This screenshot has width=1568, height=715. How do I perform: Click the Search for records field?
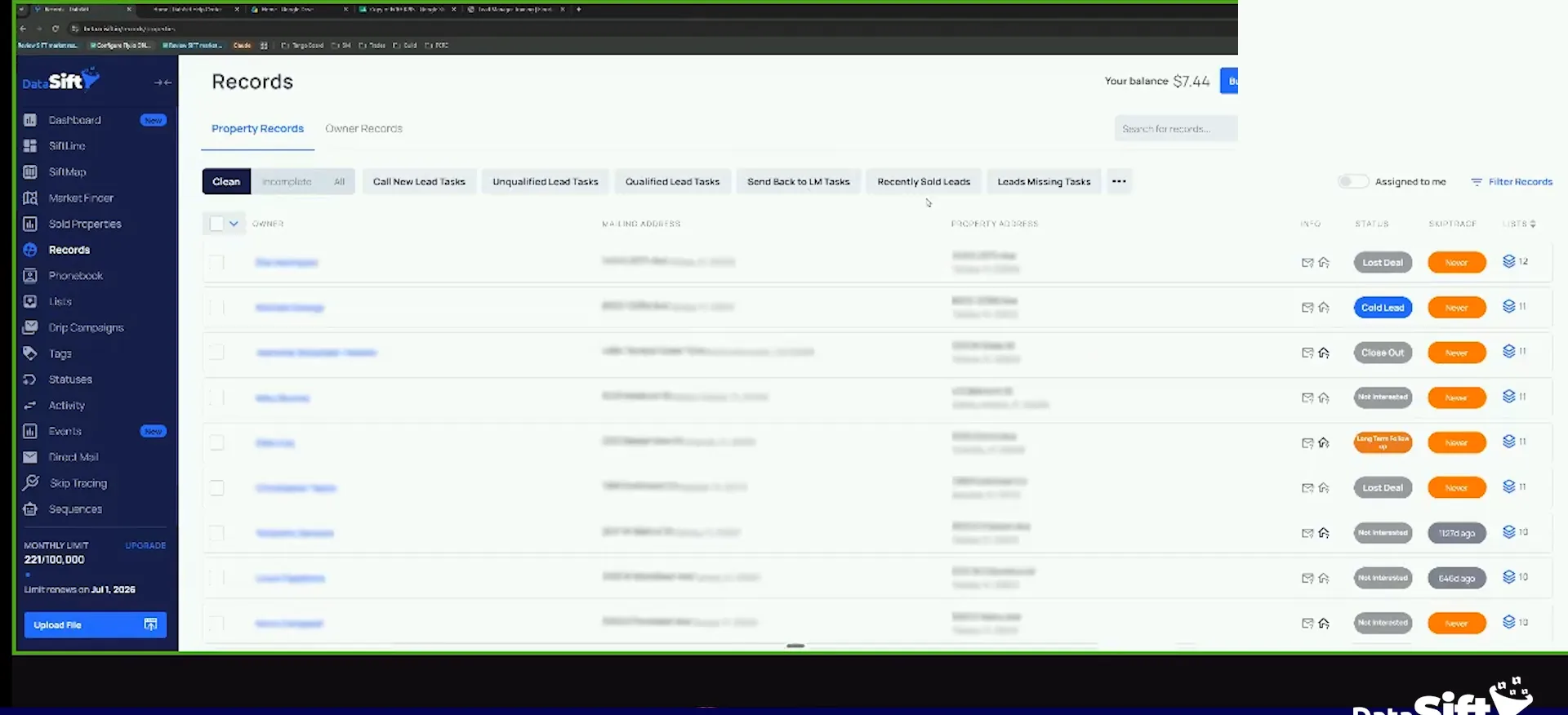[x=1176, y=128]
